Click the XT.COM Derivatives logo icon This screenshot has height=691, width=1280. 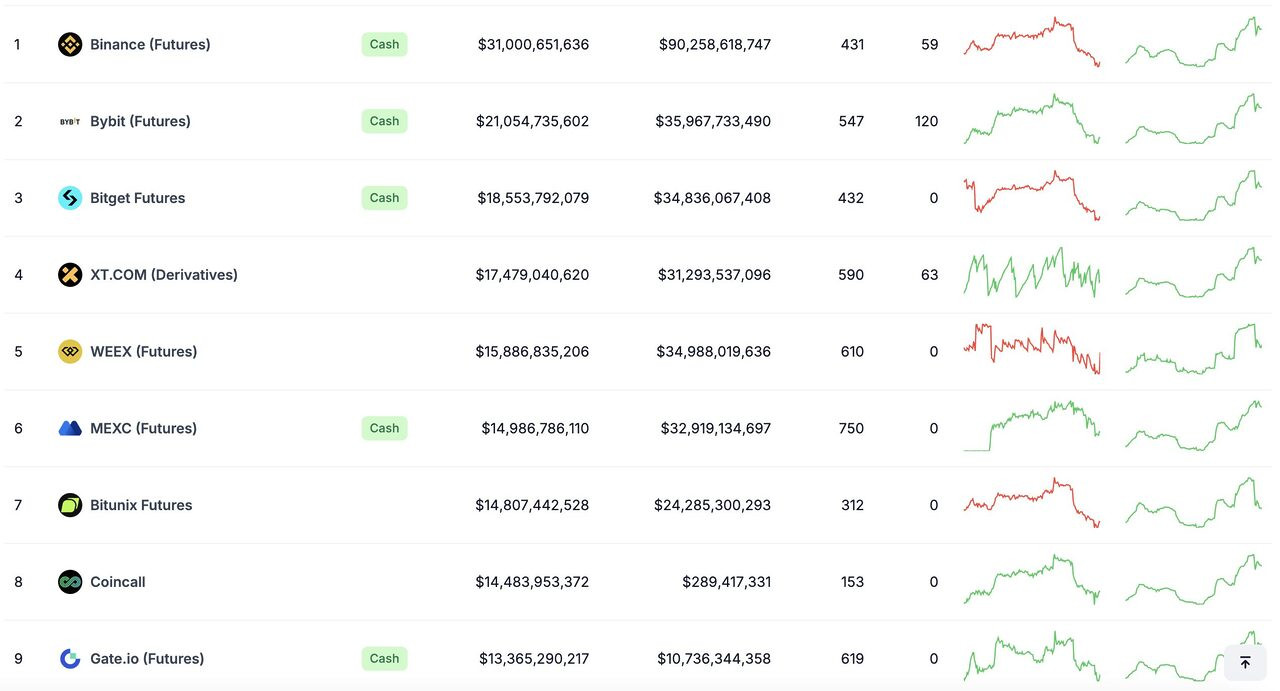[x=70, y=275]
